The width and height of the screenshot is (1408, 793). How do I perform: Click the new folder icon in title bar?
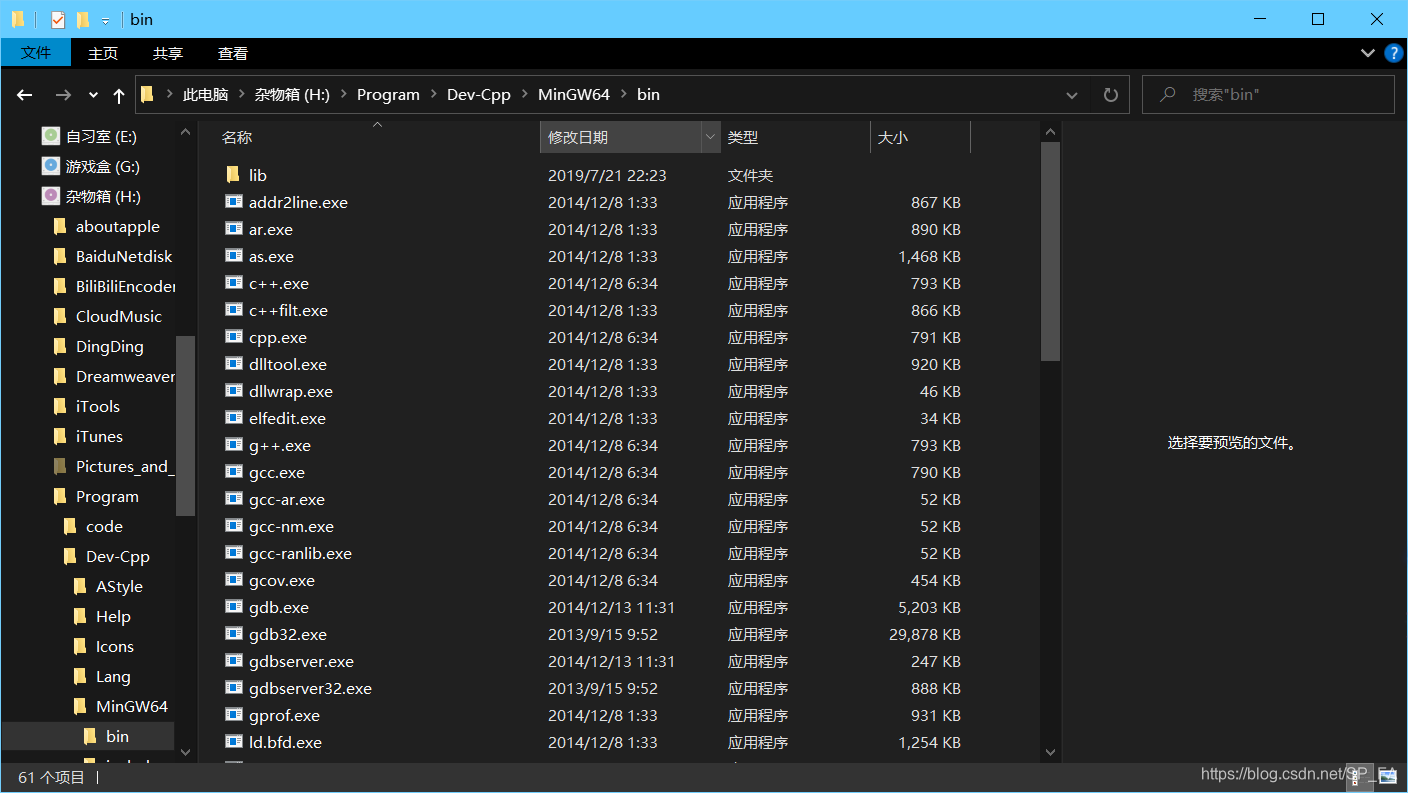click(x=83, y=19)
